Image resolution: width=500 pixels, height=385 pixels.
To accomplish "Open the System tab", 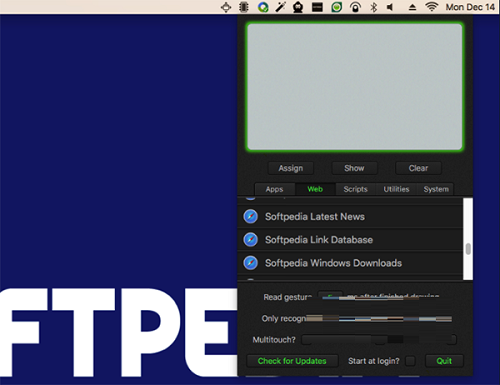I will click(436, 189).
